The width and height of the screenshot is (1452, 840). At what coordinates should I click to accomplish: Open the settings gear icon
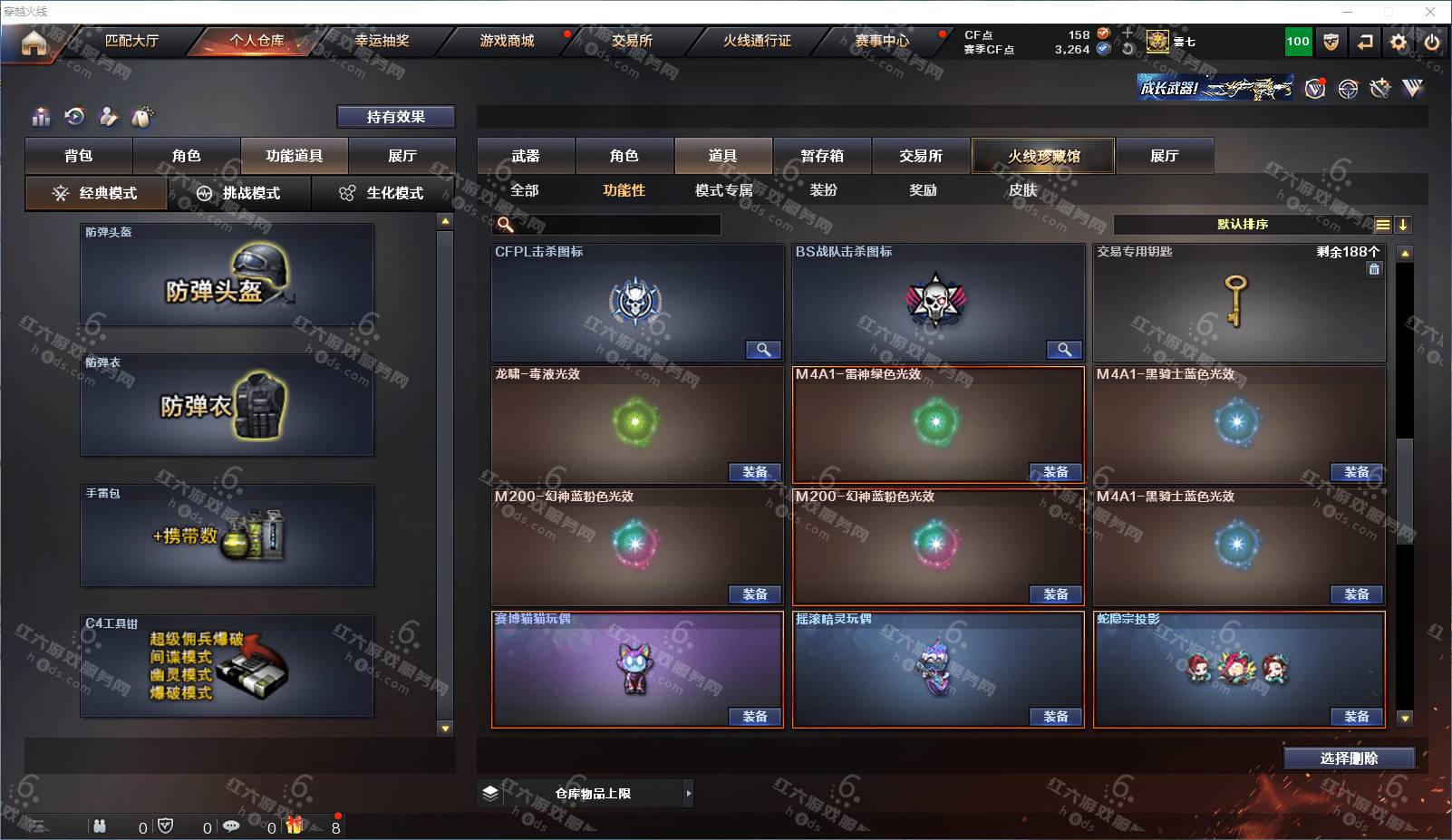coord(1399,42)
